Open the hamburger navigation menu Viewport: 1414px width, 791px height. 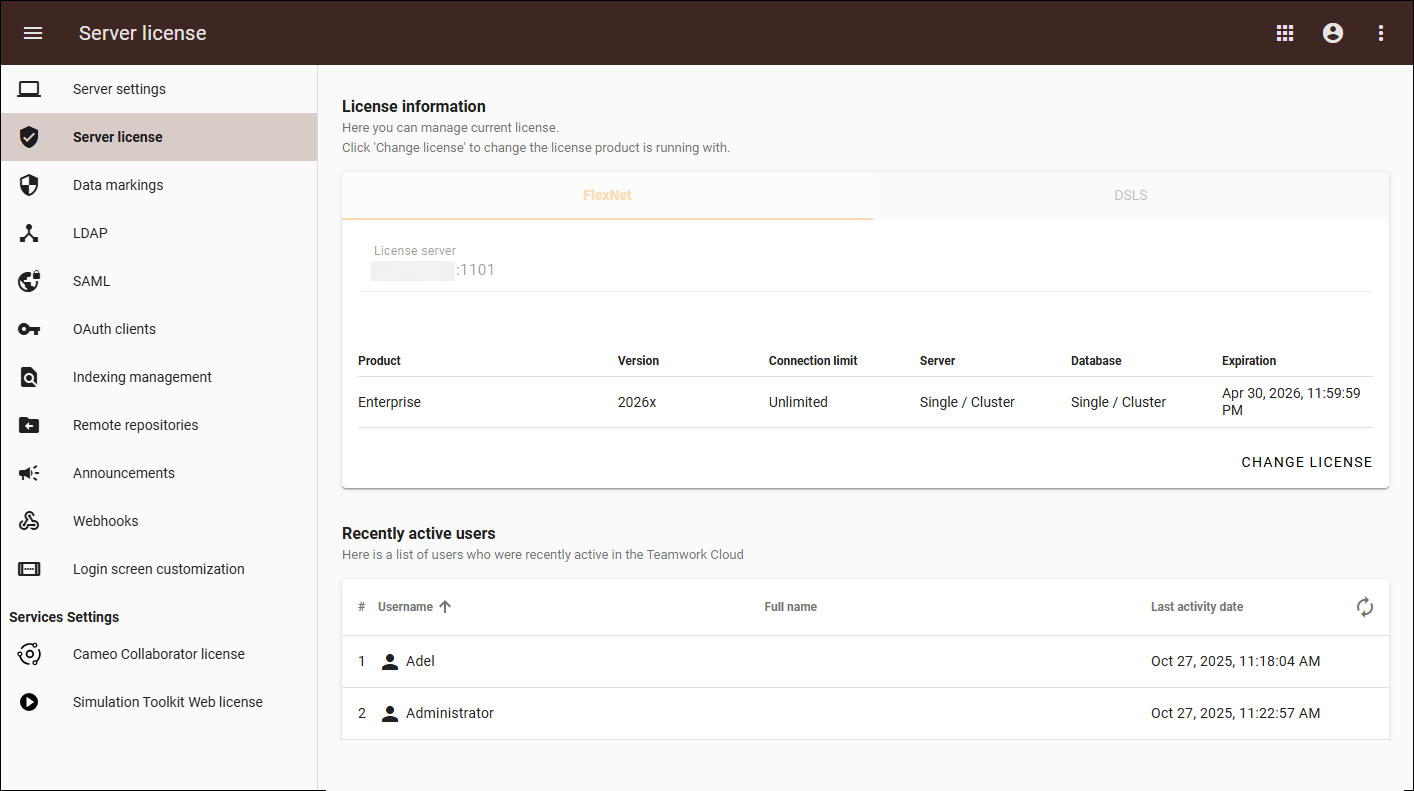click(33, 33)
